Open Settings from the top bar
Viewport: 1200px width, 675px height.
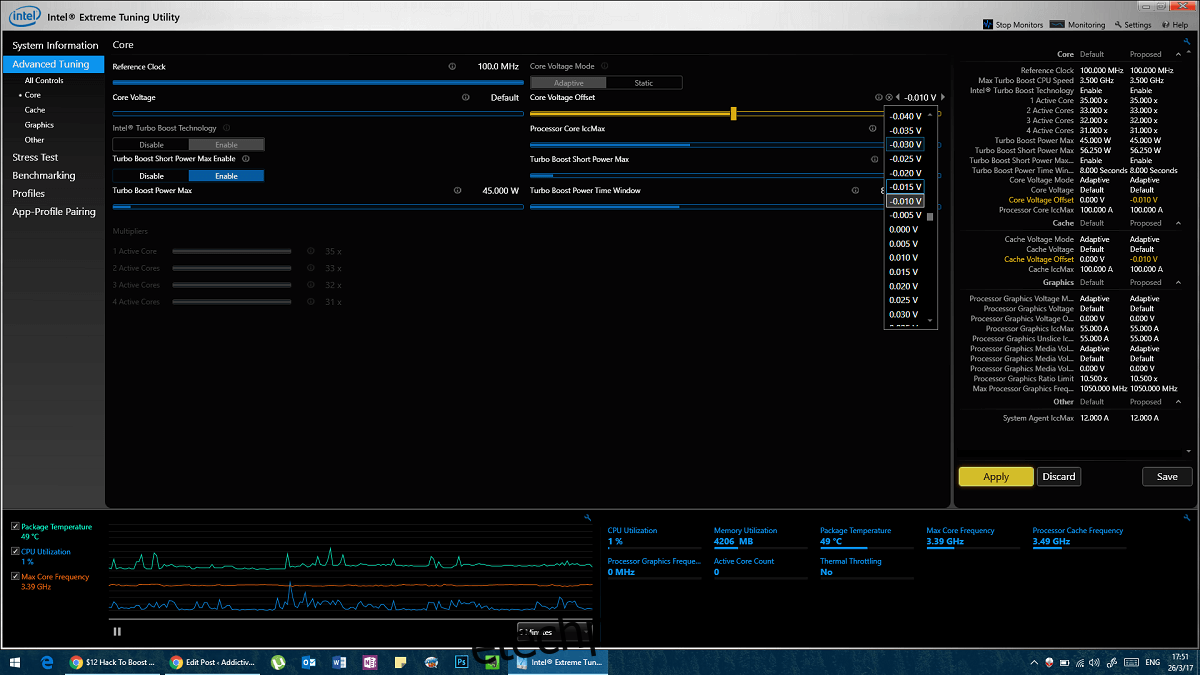[1133, 25]
